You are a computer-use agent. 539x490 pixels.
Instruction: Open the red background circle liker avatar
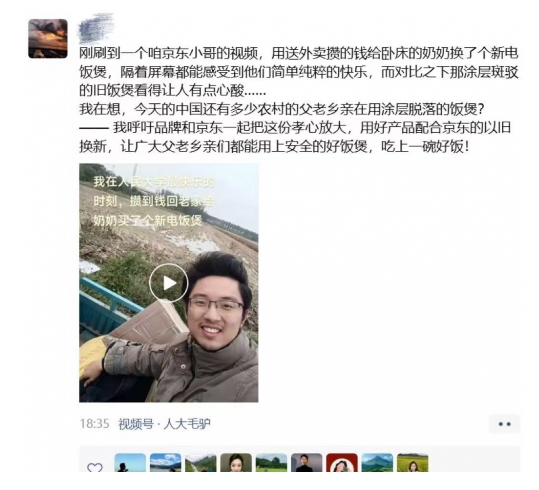pos(342,463)
